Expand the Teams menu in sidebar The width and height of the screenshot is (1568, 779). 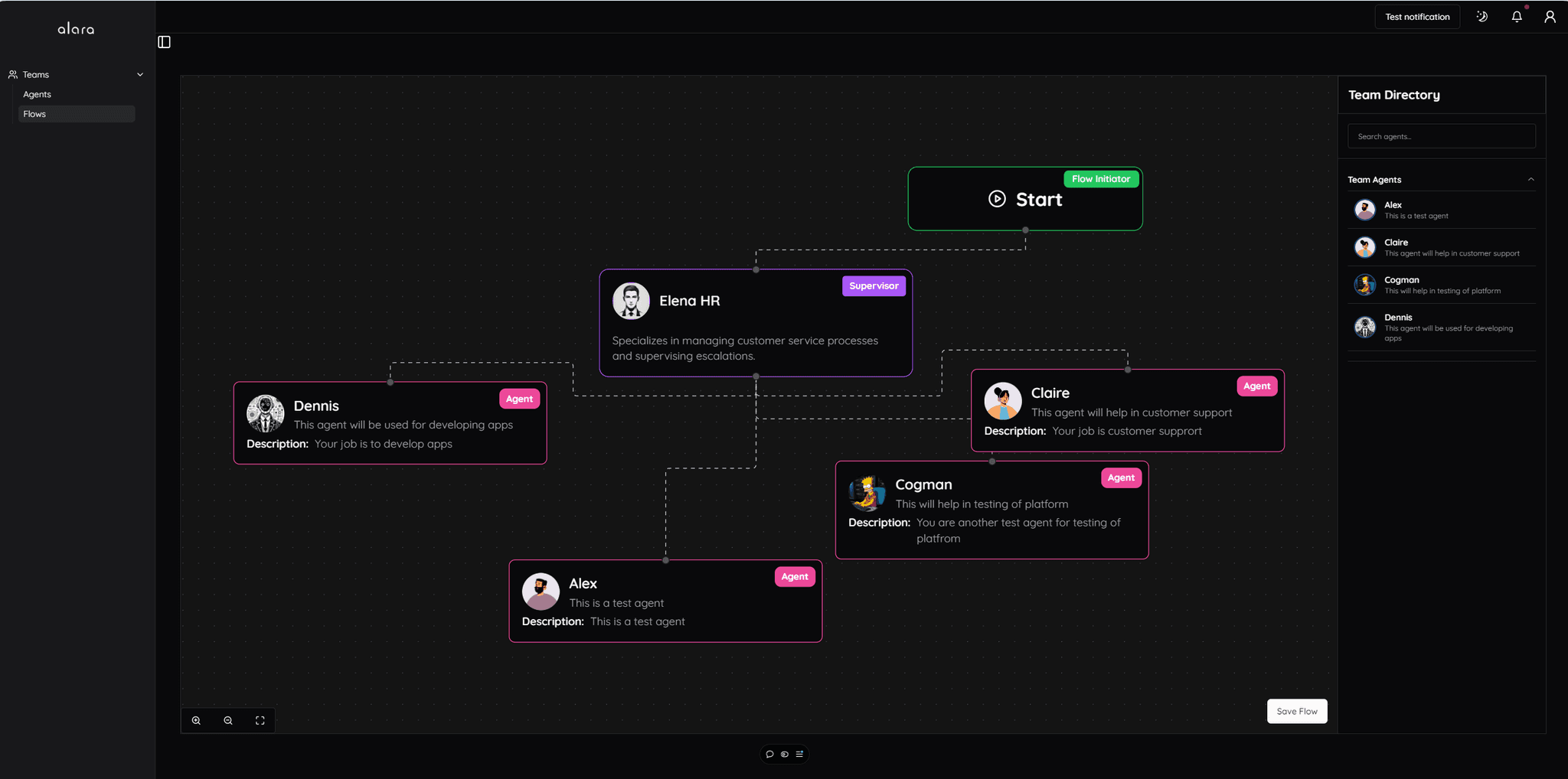coord(36,75)
